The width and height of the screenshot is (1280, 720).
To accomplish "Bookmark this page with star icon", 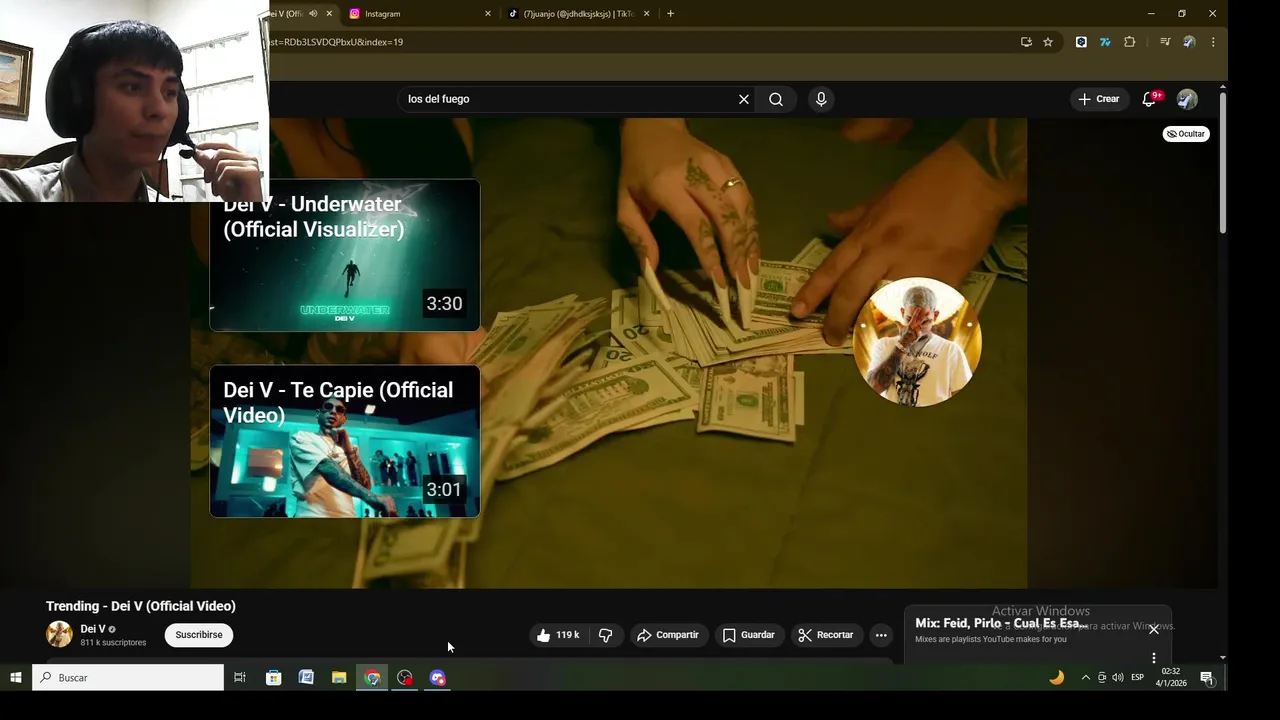I will 1048,42.
